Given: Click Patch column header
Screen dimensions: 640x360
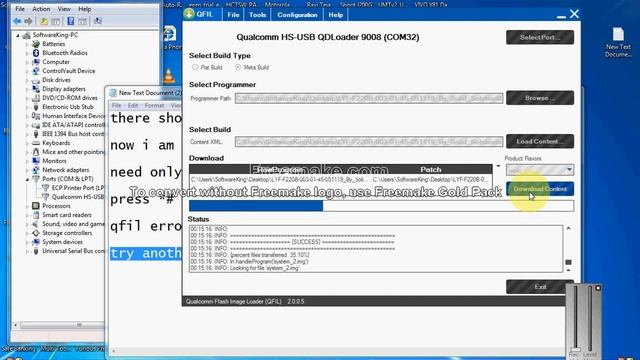Looking at the screenshot, I should (x=431, y=169).
